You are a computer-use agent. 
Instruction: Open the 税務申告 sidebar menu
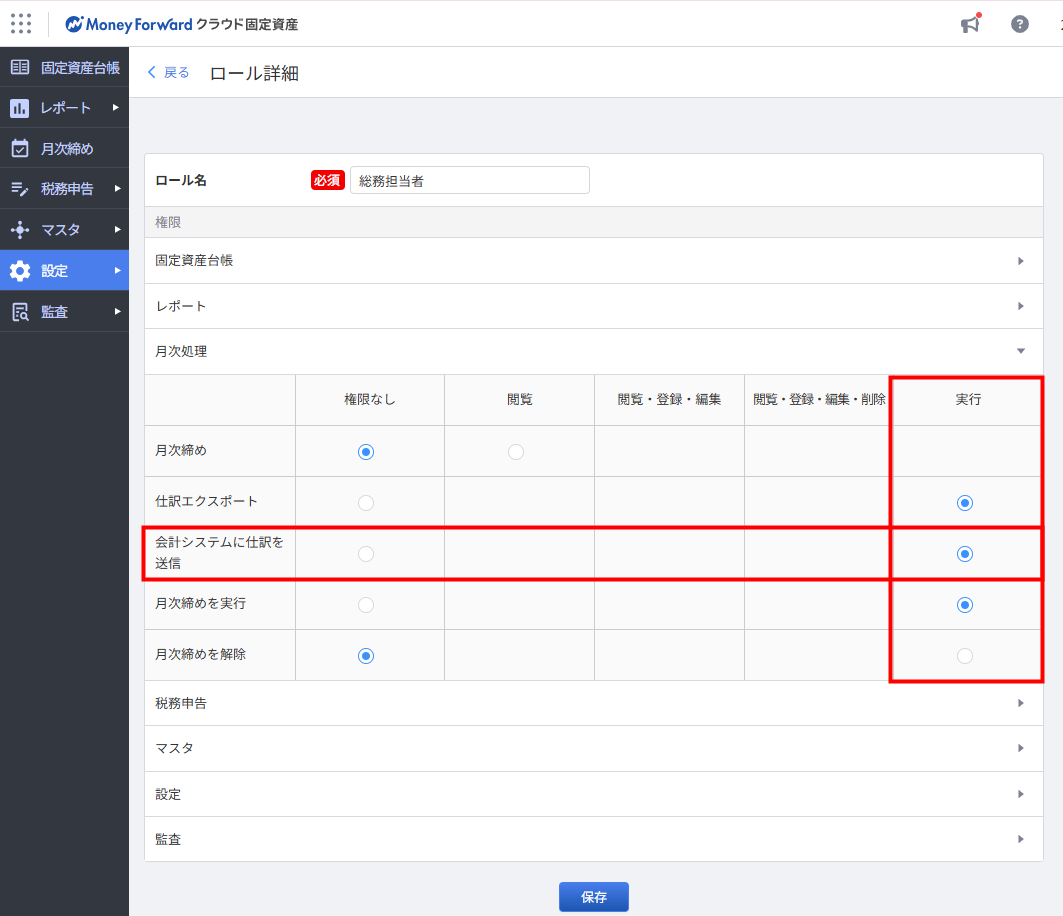(67, 189)
